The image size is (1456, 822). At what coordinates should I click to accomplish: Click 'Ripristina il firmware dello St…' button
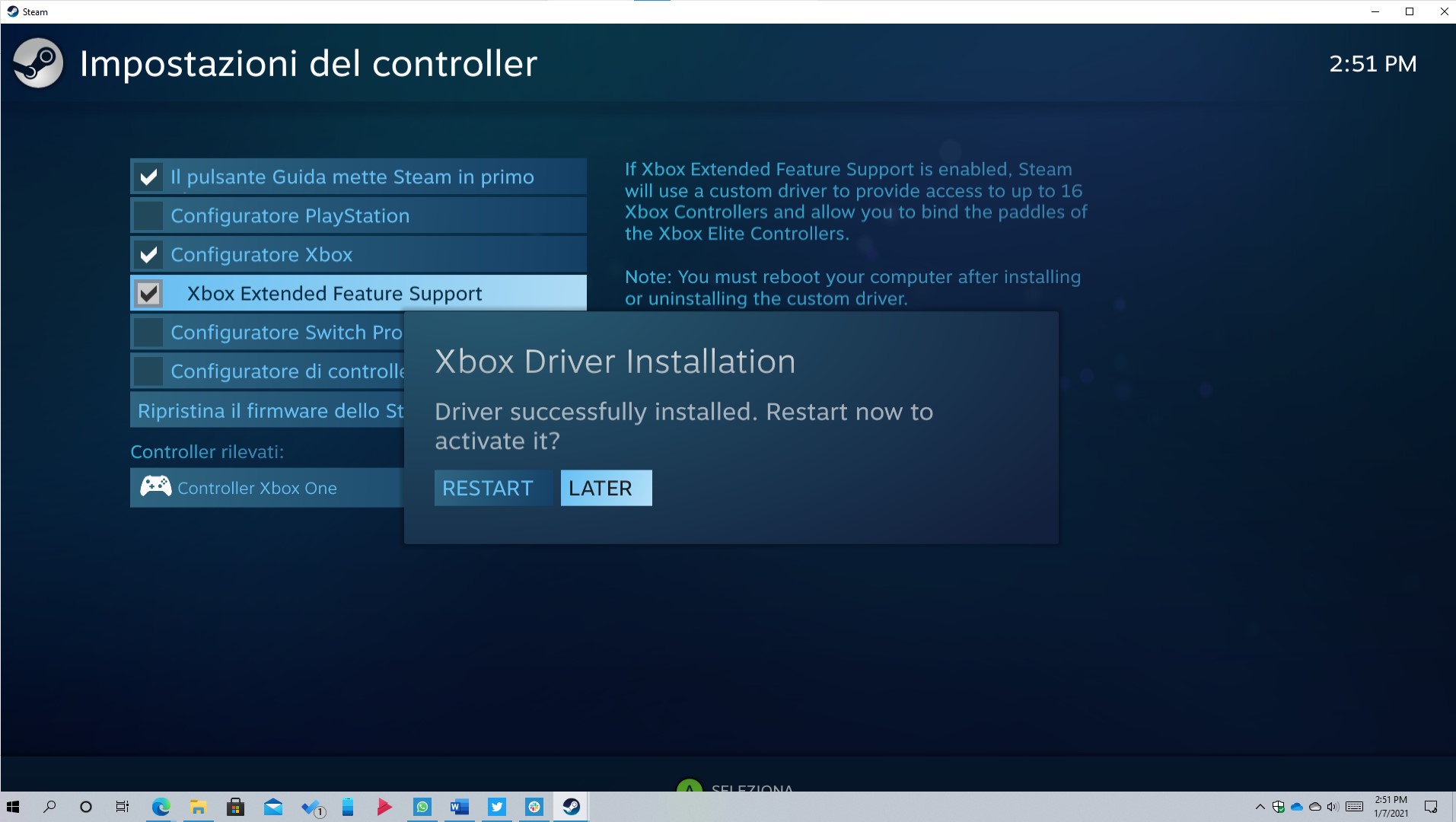tap(267, 410)
